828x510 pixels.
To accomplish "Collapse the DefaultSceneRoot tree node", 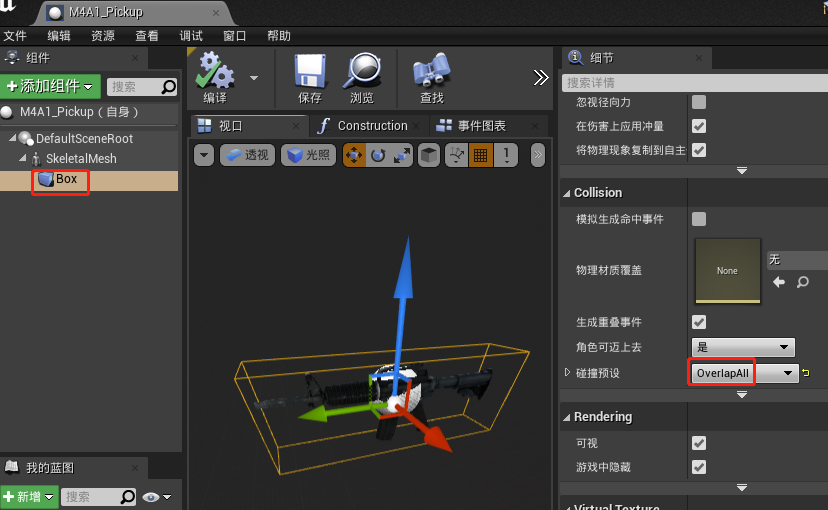I will [12, 138].
